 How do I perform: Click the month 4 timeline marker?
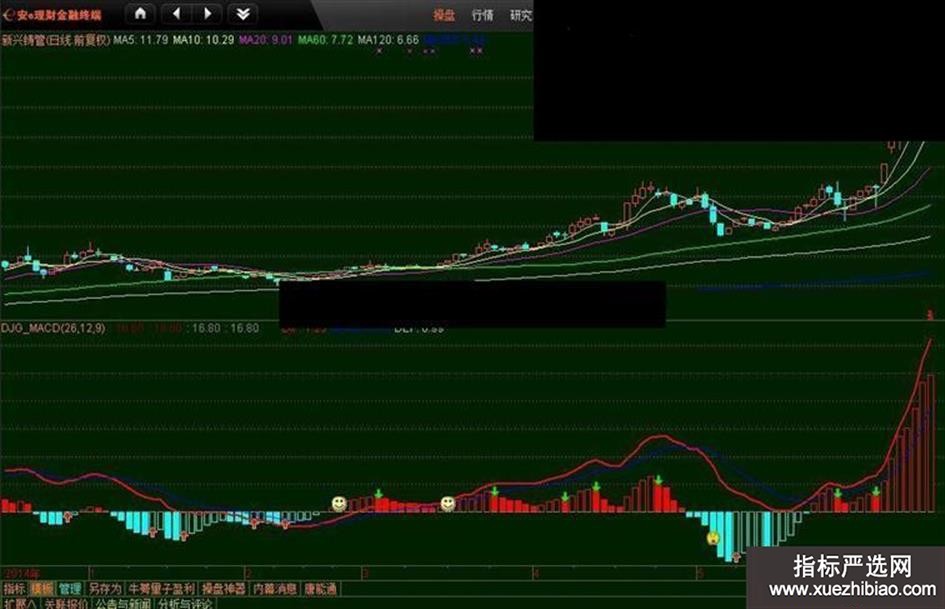click(536, 573)
